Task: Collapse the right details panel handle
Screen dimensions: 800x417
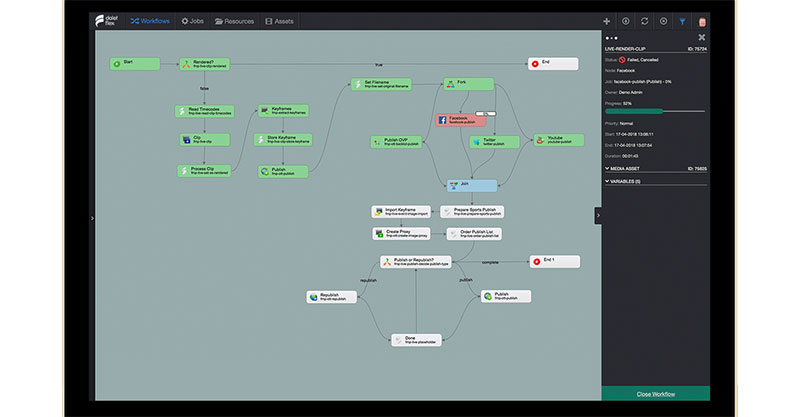Action: click(x=597, y=215)
